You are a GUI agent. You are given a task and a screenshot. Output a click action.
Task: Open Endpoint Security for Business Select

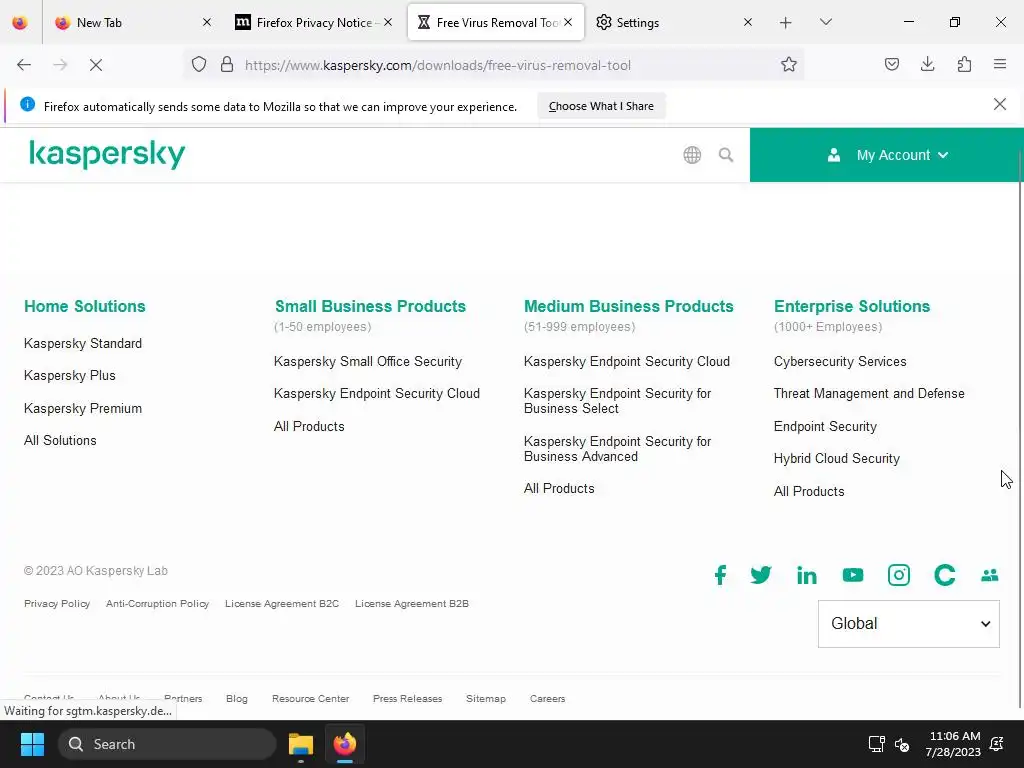click(x=617, y=401)
